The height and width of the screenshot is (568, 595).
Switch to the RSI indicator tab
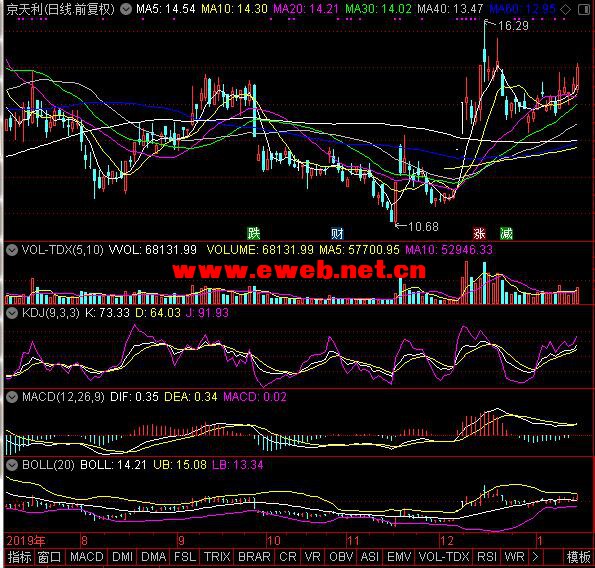point(487,557)
